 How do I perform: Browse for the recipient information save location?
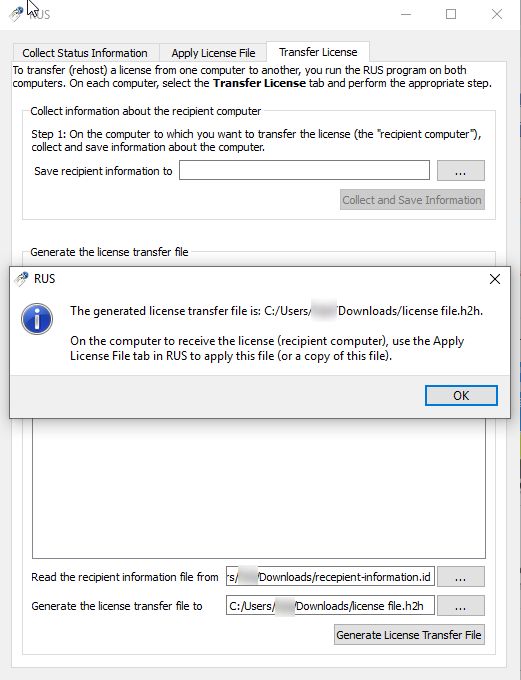click(x=461, y=170)
